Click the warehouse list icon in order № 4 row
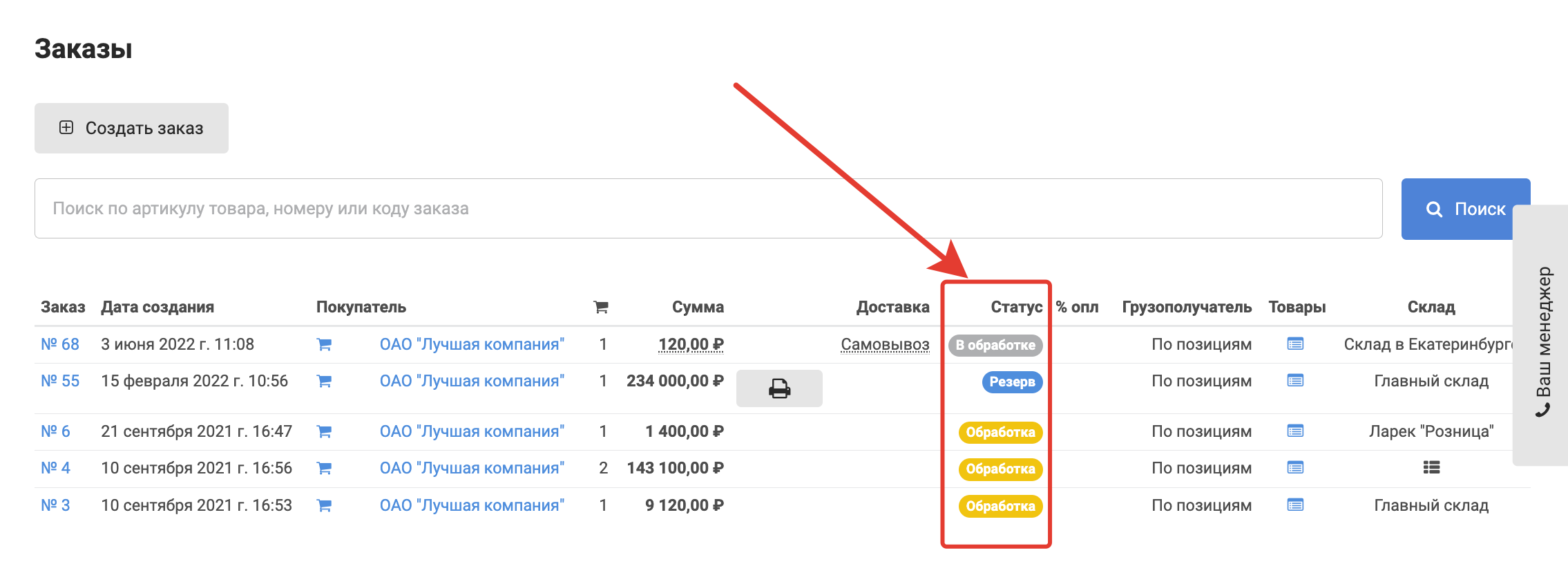The width and height of the screenshot is (1568, 582). pyautogui.click(x=1431, y=468)
